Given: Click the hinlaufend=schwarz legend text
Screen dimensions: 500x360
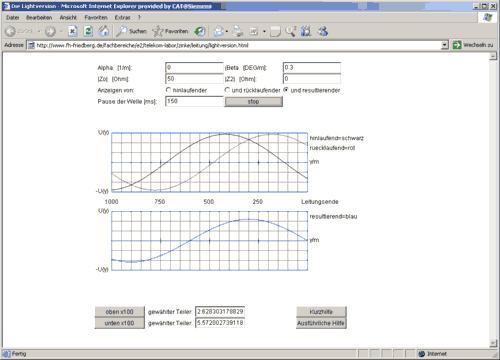Looking at the screenshot, I should tap(336, 138).
